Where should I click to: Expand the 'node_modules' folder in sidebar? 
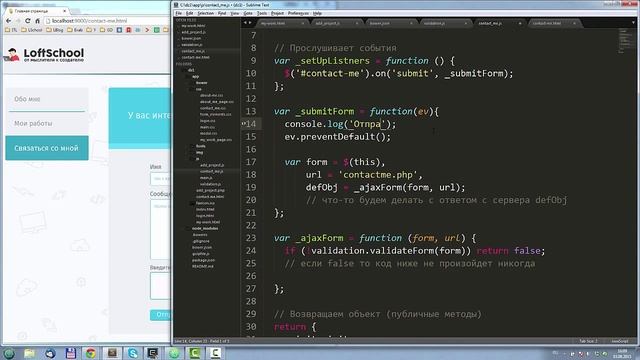(x=204, y=229)
